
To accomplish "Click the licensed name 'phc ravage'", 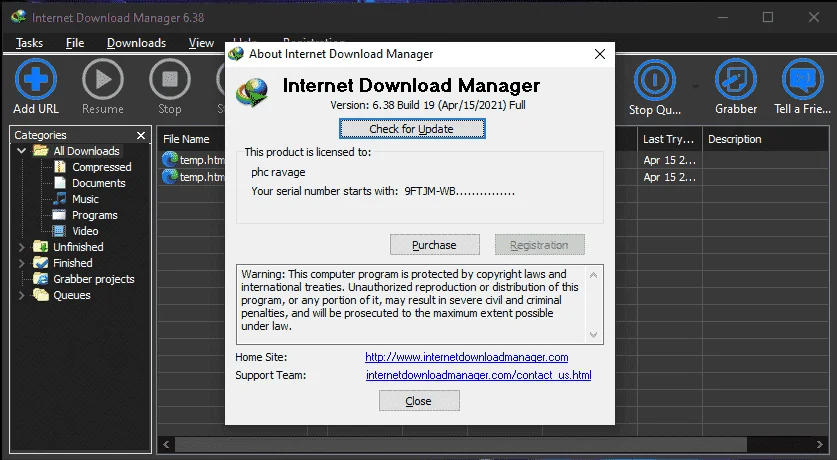I will (x=278, y=172).
